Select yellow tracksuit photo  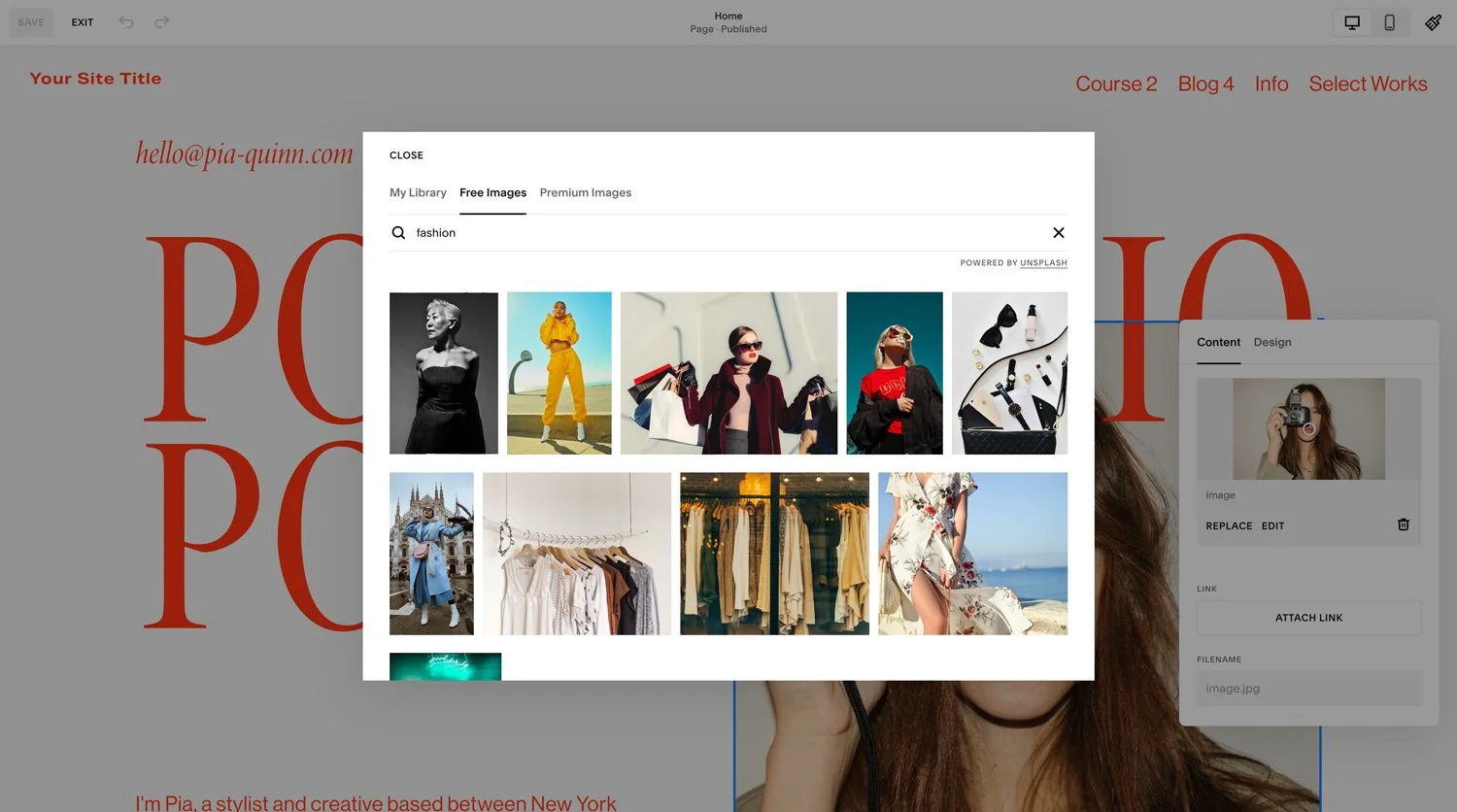pyautogui.click(x=559, y=373)
